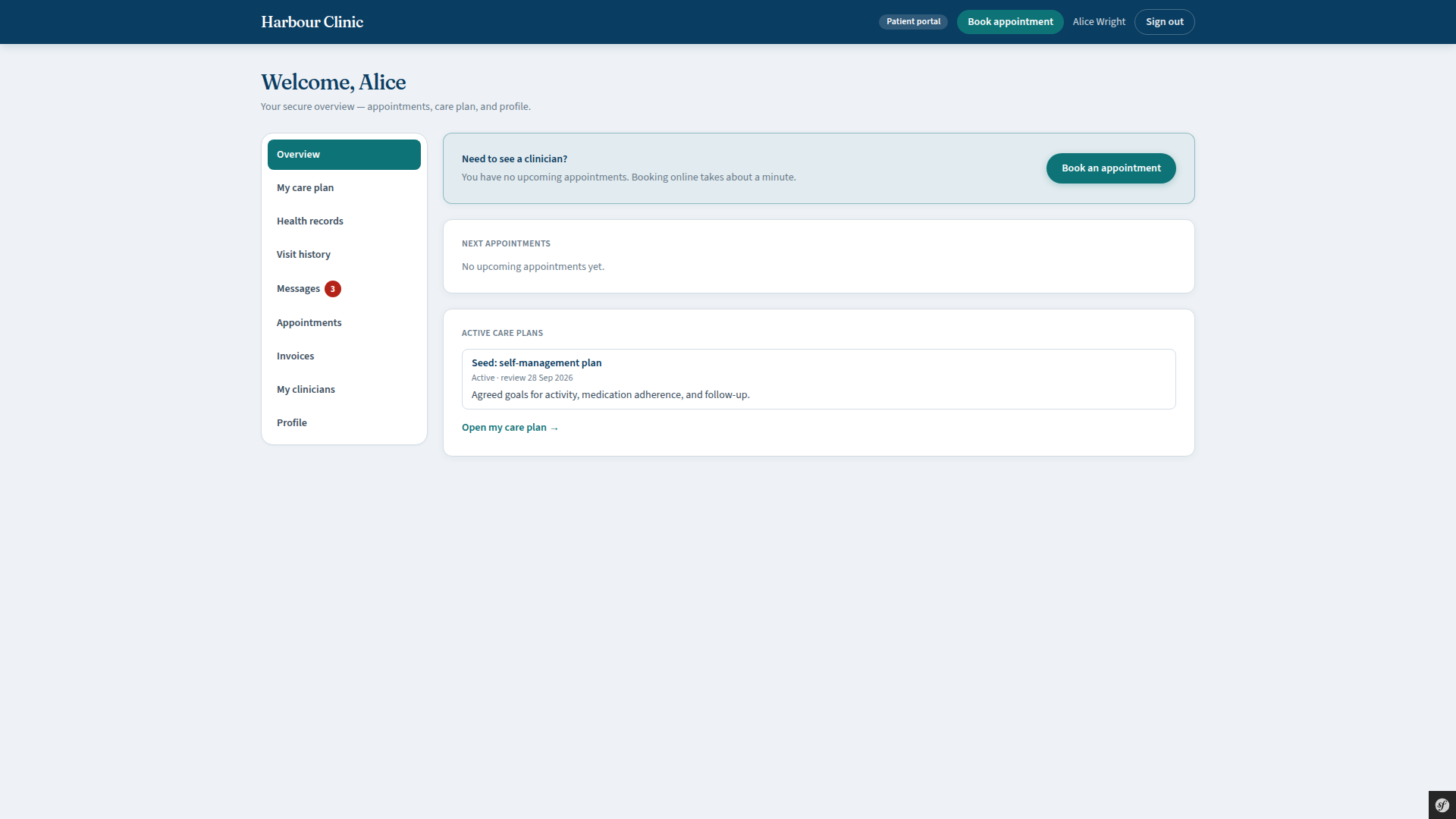Open Alice Wright account link
This screenshot has height=819, width=1456.
[x=1099, y=22]
